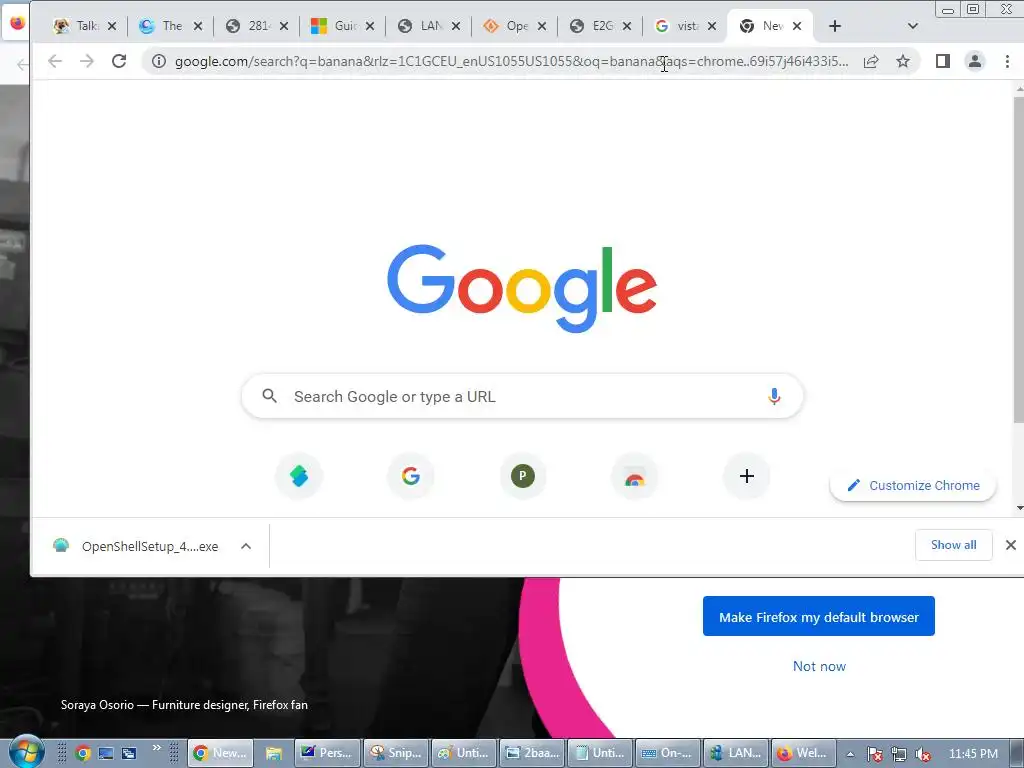Reload the current Chrome page

[119, 61]
